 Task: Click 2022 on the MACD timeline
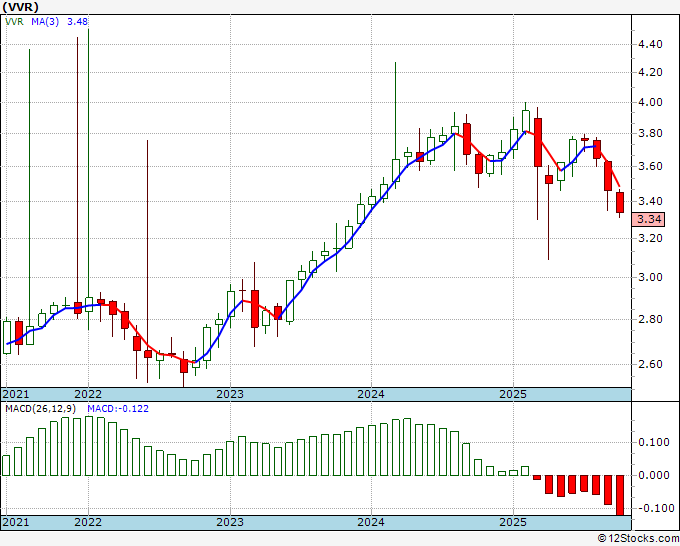88,522
